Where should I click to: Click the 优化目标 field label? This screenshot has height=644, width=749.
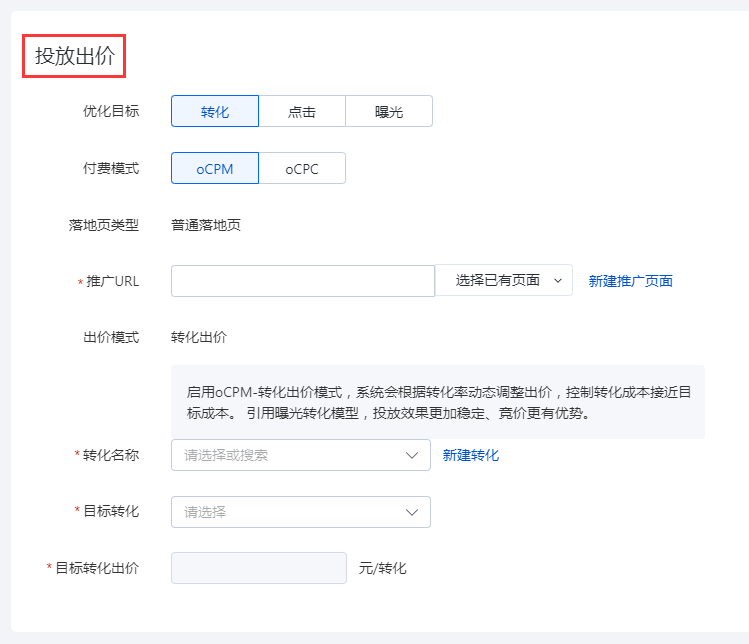pyautogui.click(x=111, y=111)
